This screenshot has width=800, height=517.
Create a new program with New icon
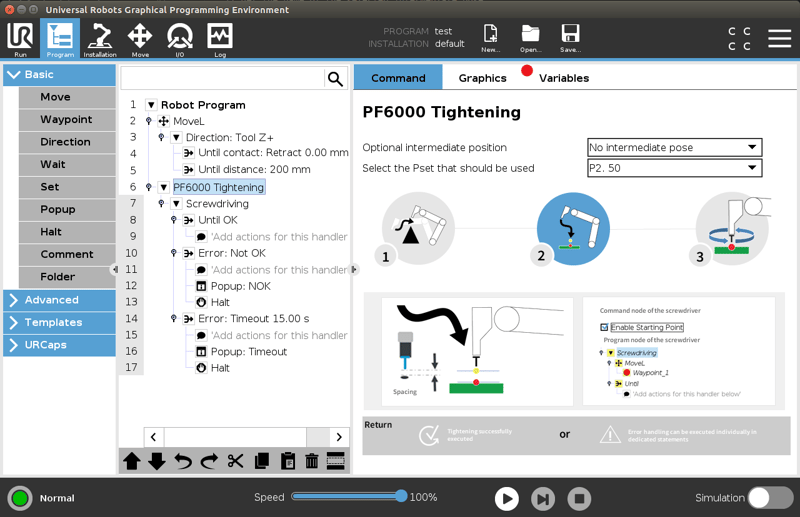point(490,38)
